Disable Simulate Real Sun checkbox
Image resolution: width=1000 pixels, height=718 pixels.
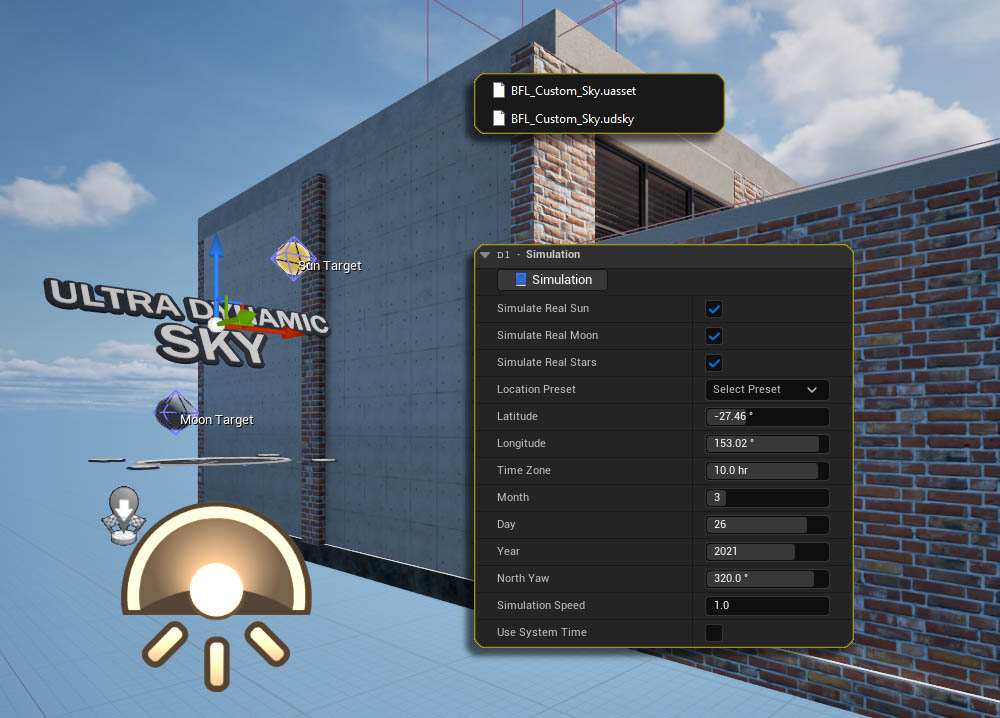(x=714, y=309)
